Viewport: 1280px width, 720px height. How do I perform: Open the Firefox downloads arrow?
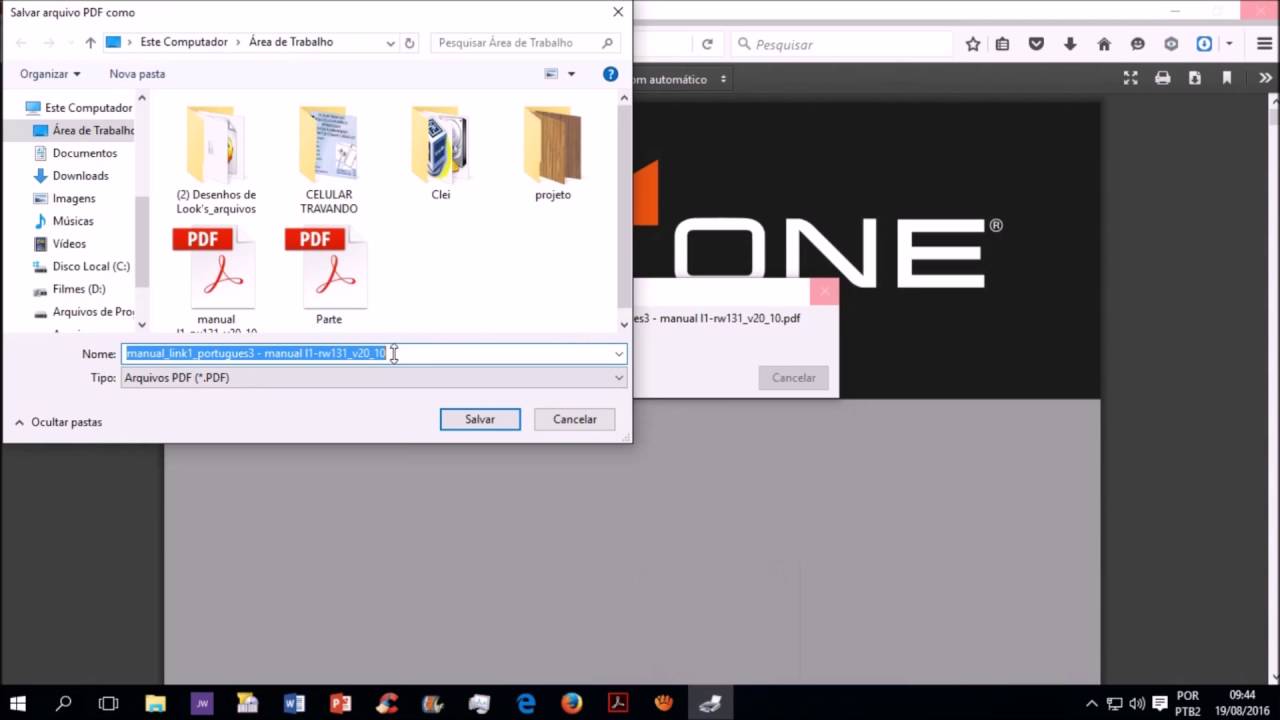click(1070, 44)
